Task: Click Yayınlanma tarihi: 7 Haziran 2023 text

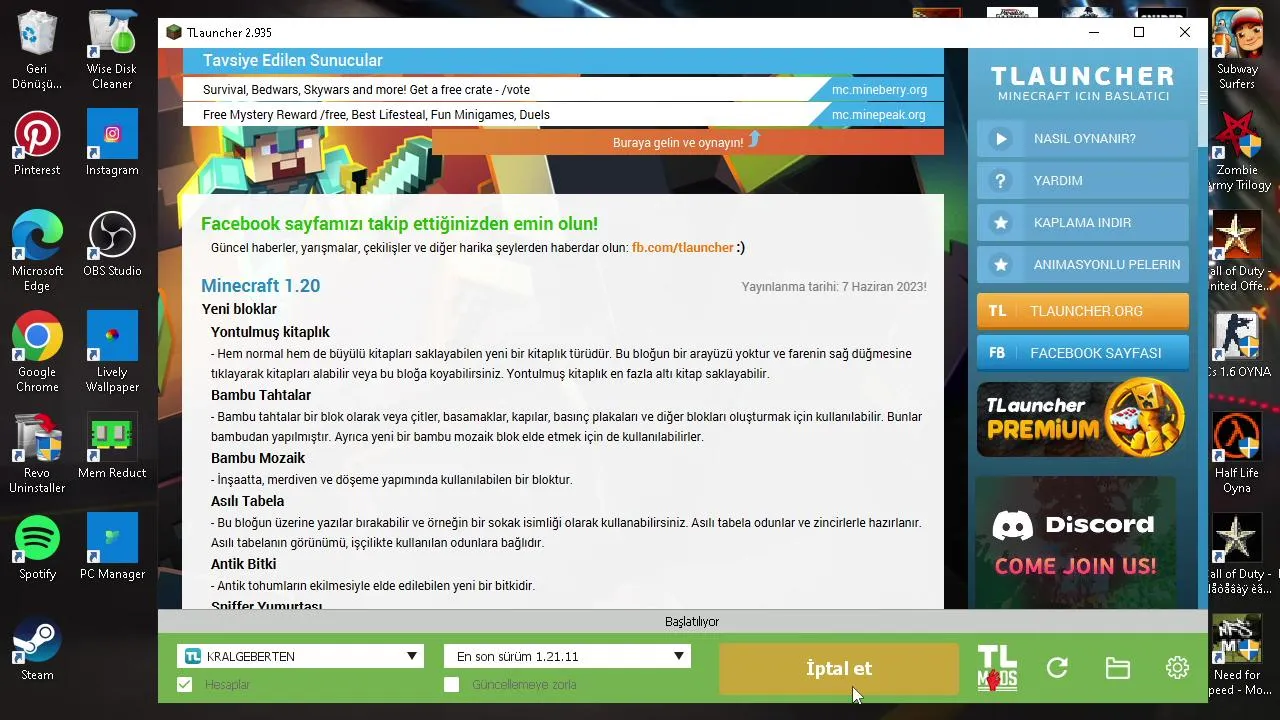Action: click(834, 287)
